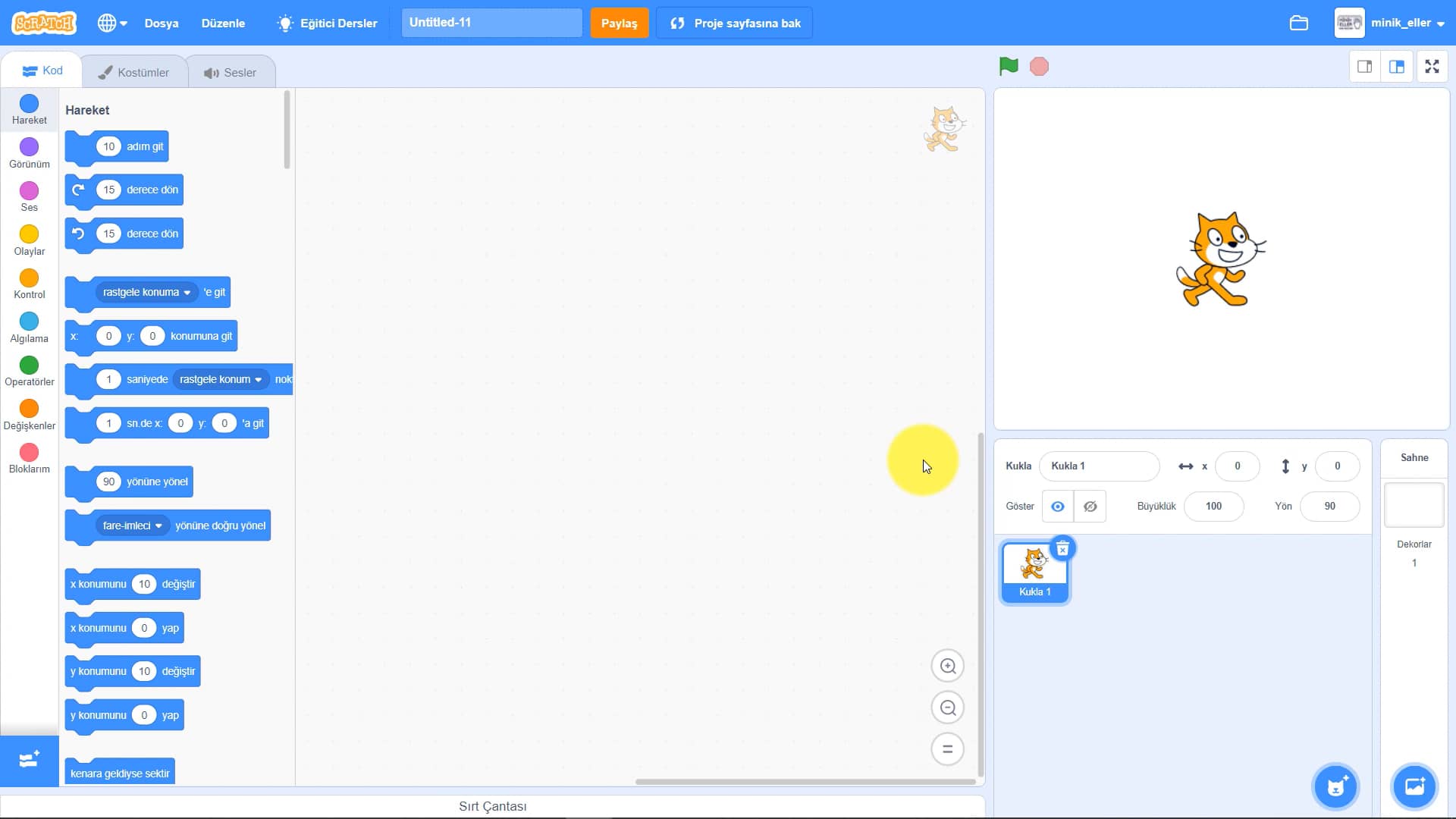Zoom out of the code workspace
This screenshot has width=1456, height=819.
click(x=947, y=708)
